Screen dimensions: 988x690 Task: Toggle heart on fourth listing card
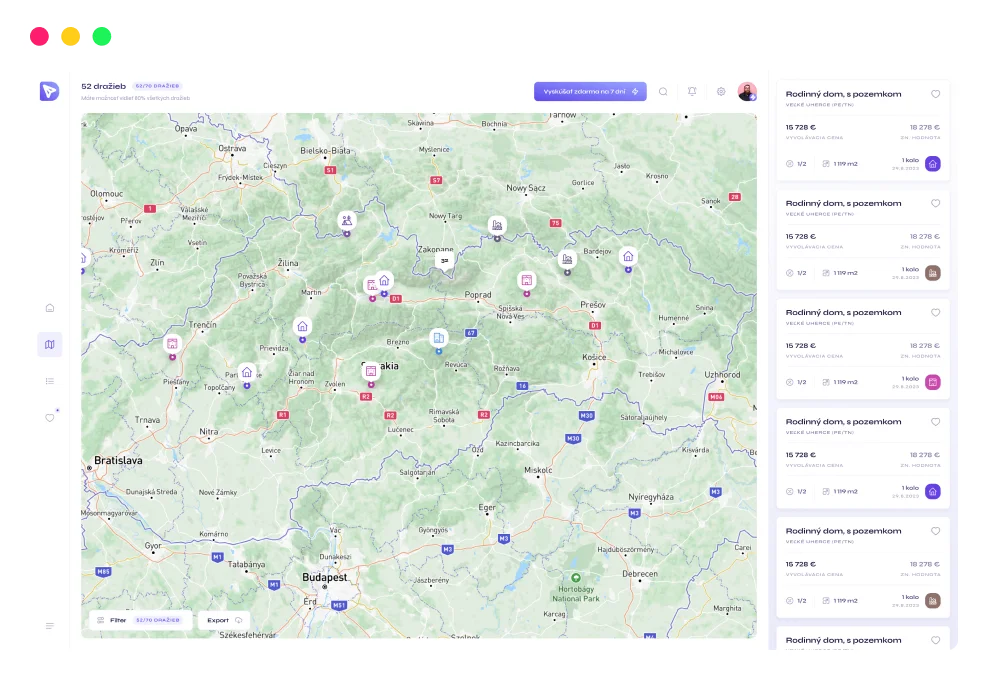point(935,423)
